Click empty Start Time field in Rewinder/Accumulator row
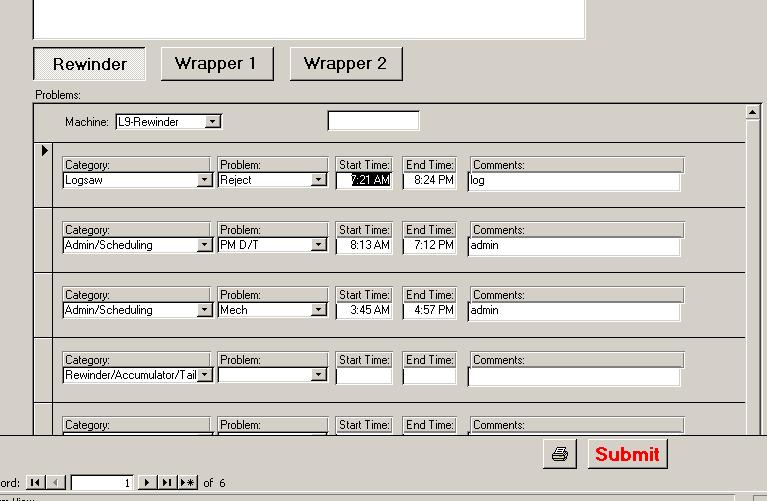Screen dimensions: 767x501 364,375
